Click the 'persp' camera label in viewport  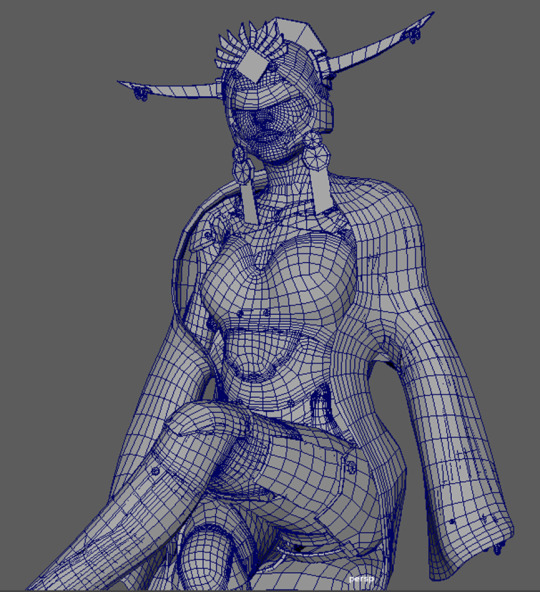coord(361,579)
